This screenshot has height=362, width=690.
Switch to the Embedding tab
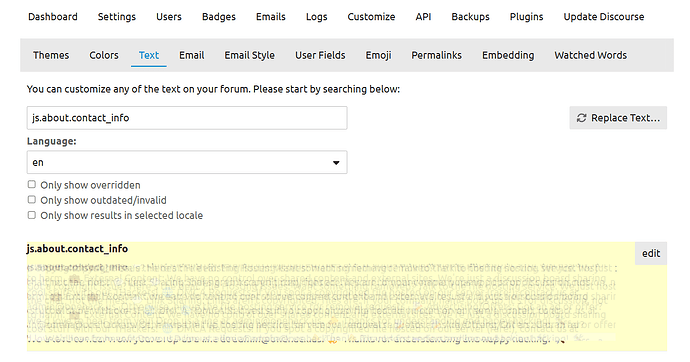pyautogui.click(x=508, y=55)
